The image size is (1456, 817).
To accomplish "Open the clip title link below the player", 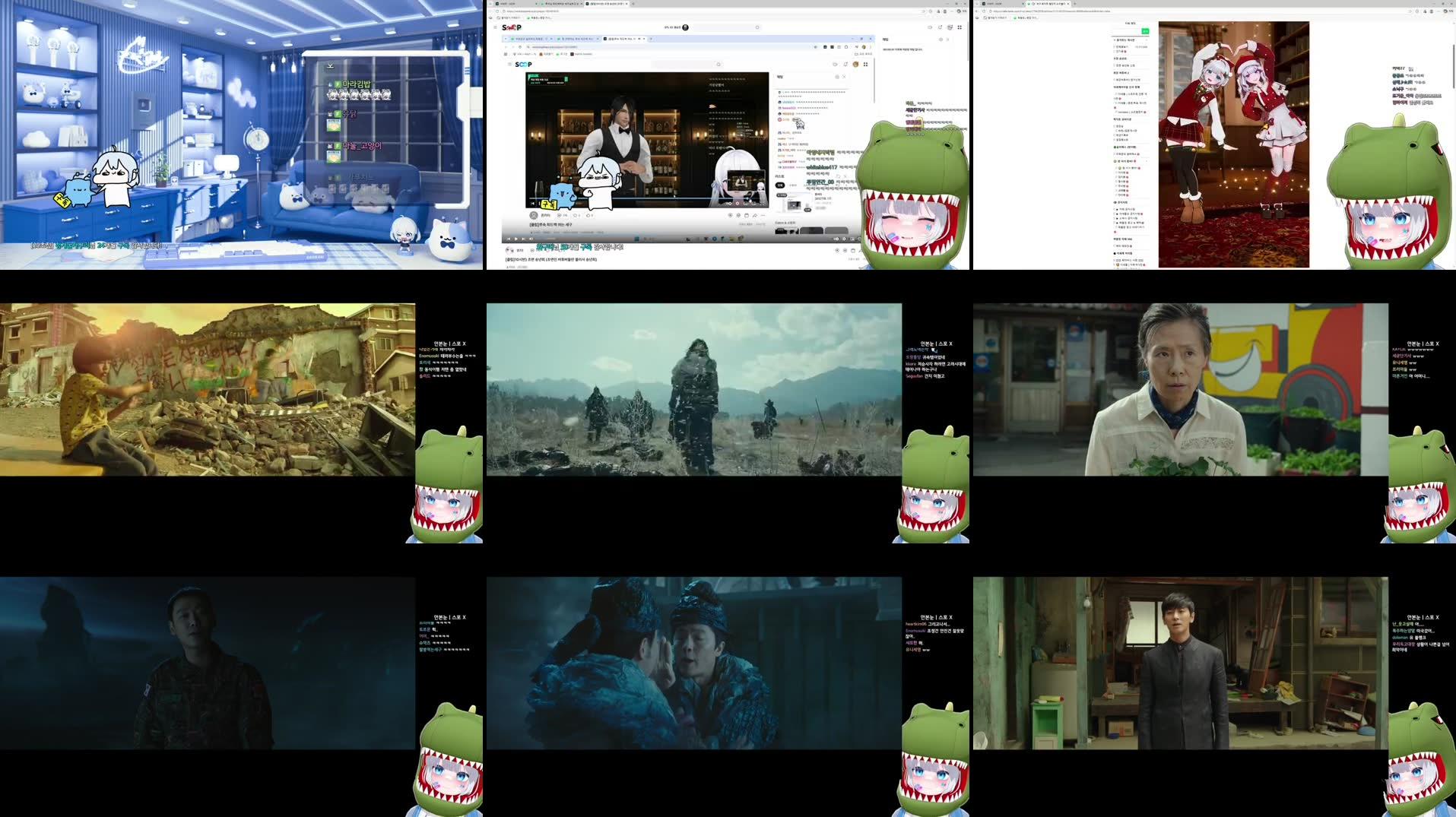I will [550, 225].
